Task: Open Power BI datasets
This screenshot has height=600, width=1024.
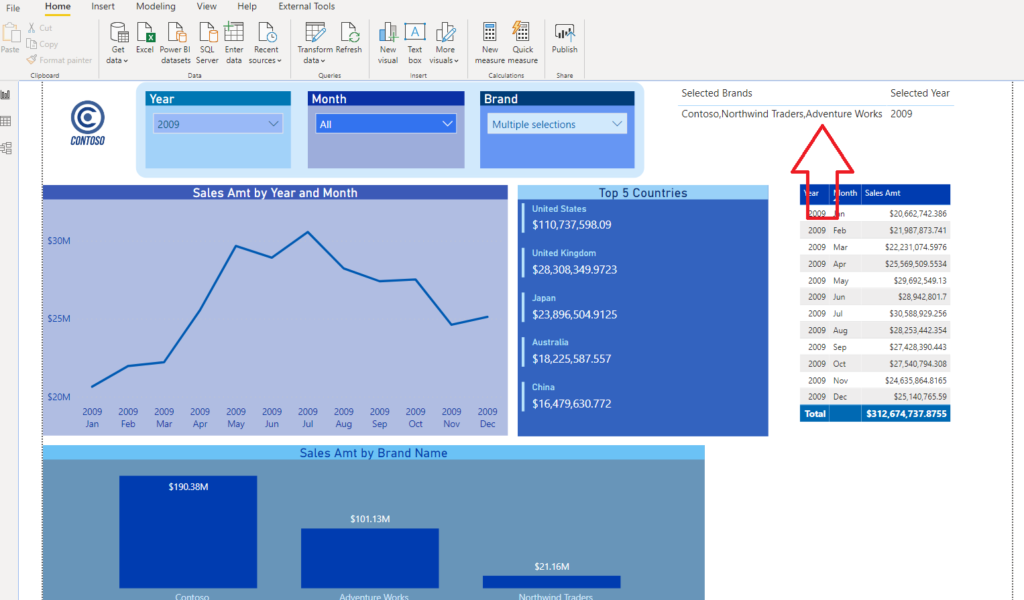Action: pos(176,42)
